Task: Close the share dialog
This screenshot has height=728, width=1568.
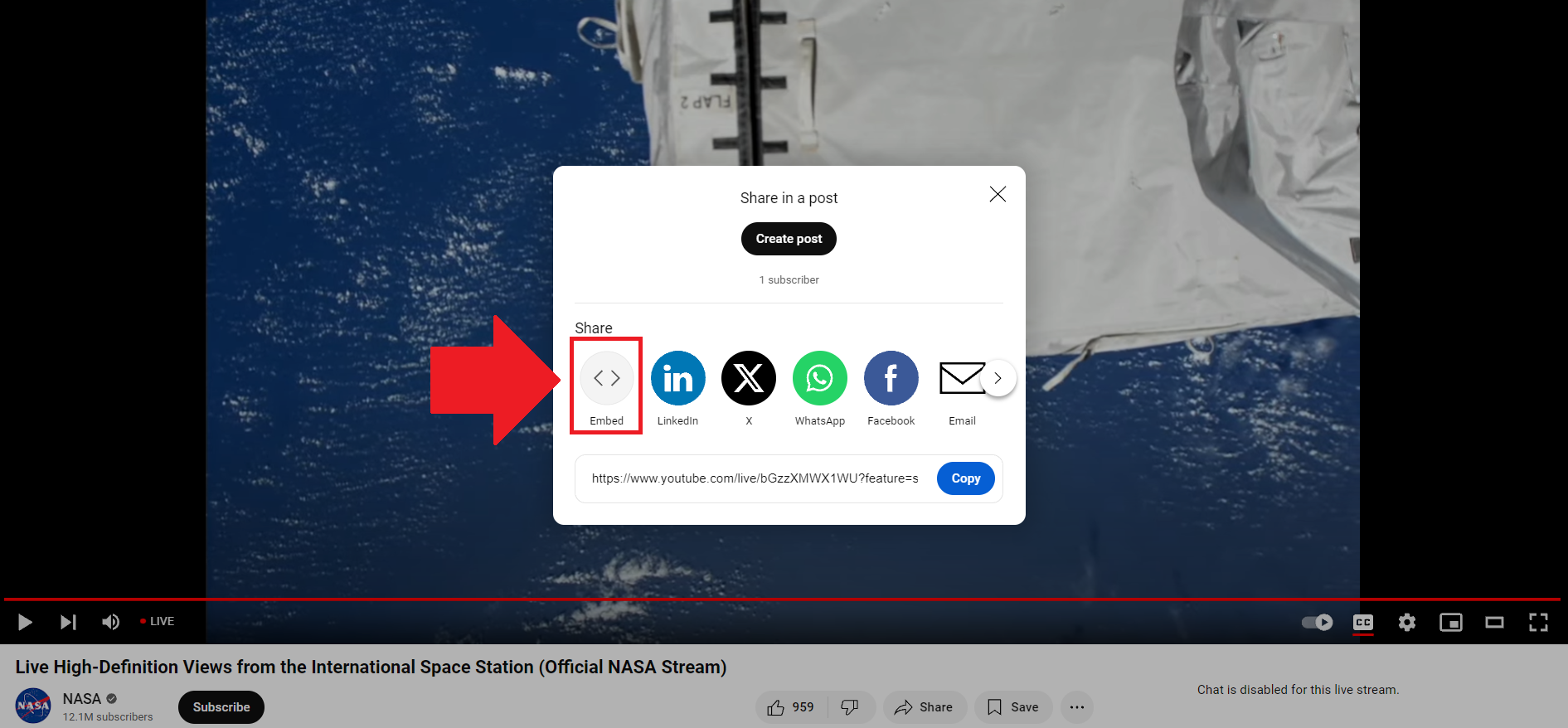Action: [998, 194]
